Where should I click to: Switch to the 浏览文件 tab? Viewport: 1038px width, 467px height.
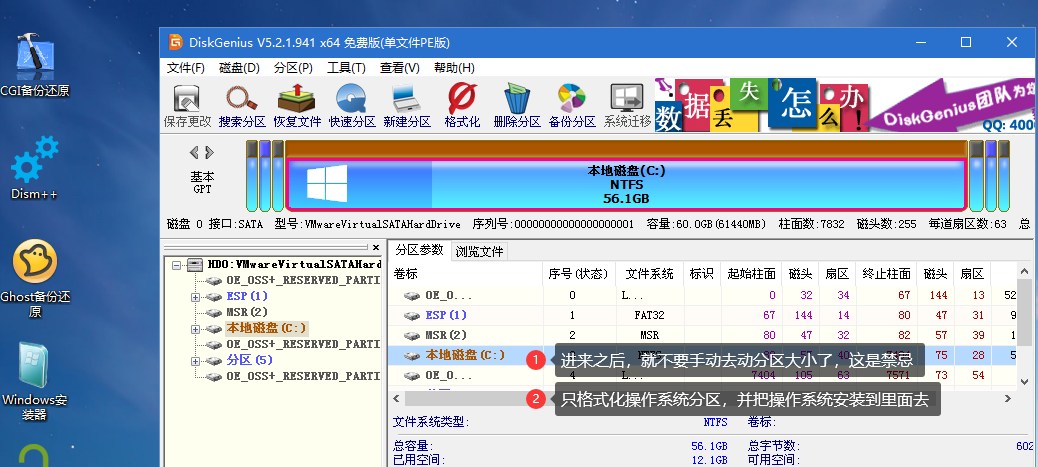tap(481, 251)
